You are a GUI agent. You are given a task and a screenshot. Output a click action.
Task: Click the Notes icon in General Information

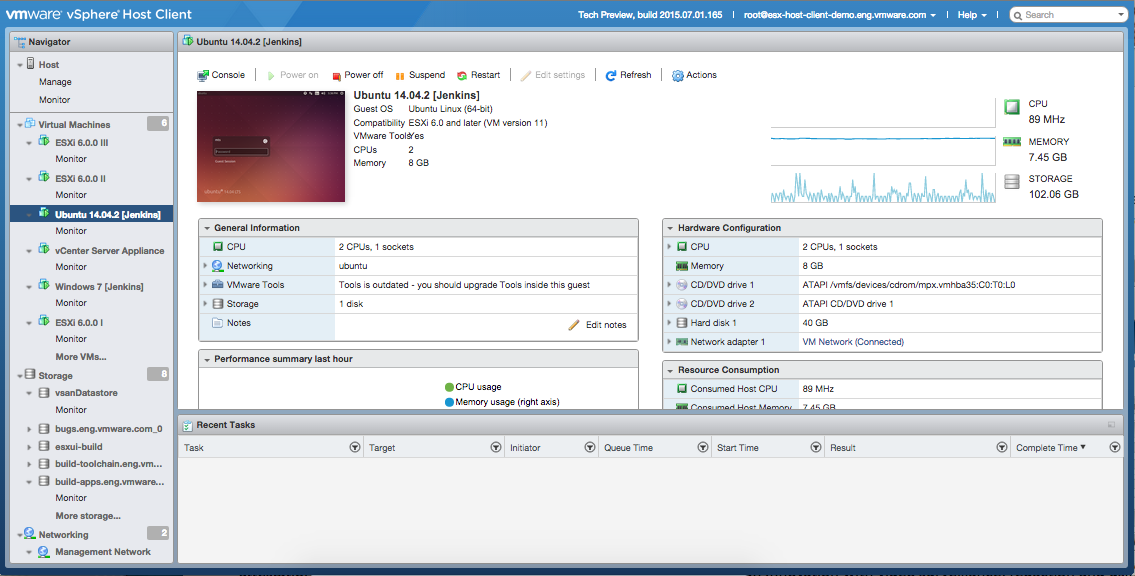217,323
